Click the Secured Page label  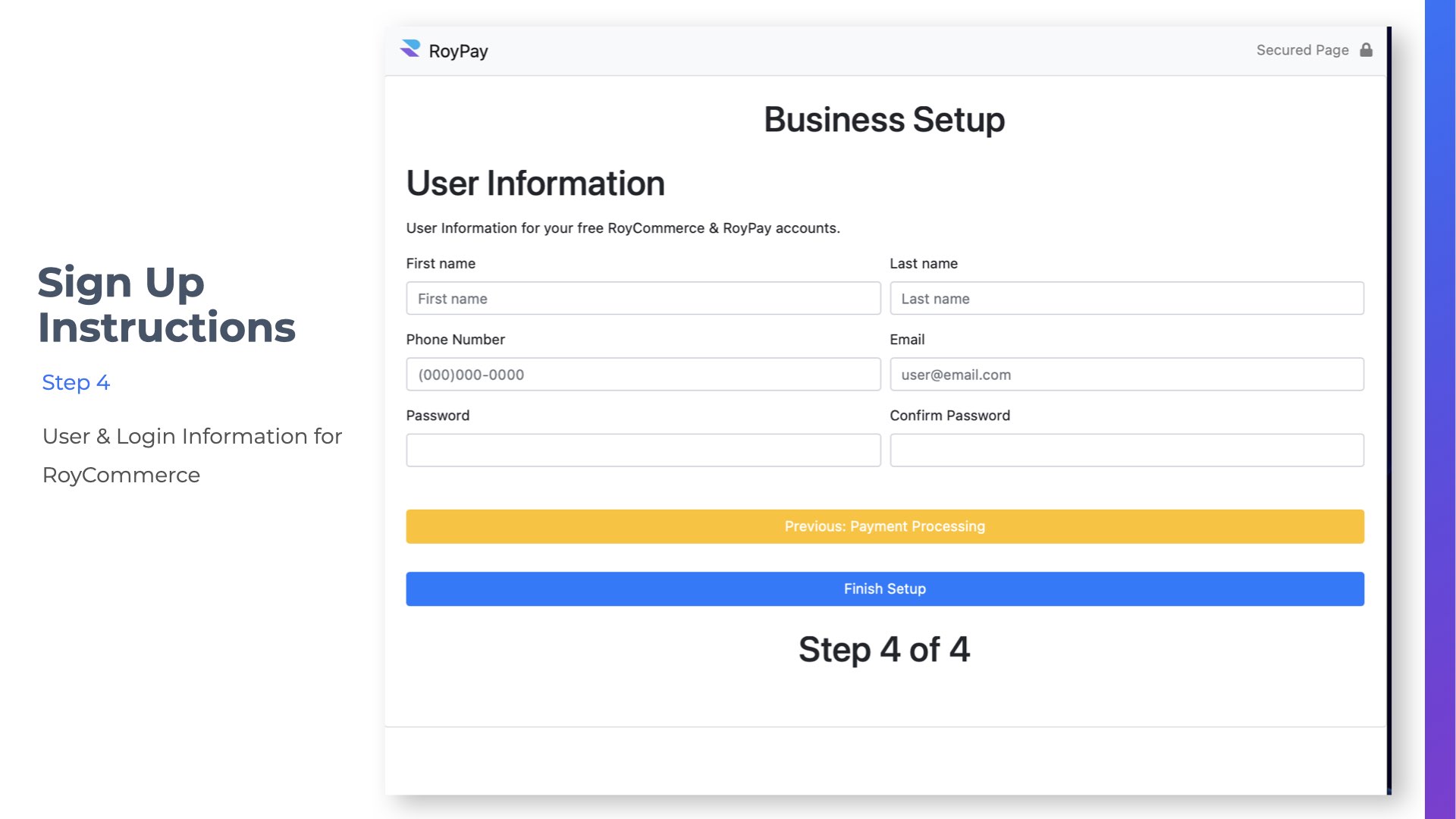tap(1302, 50)
